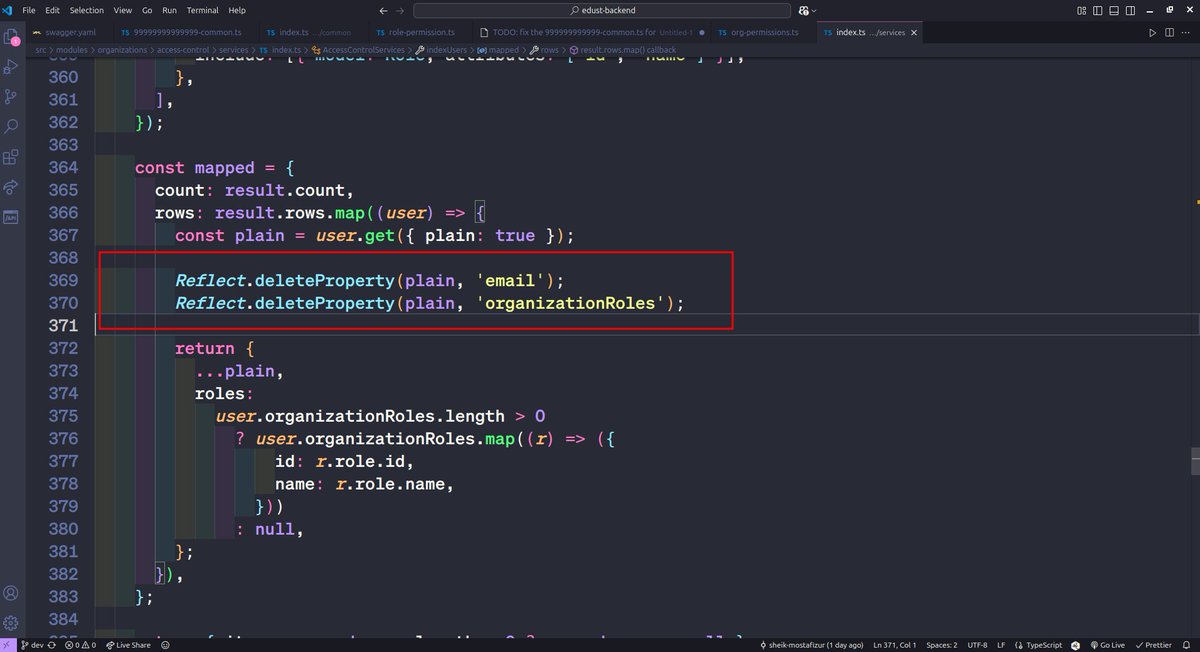Click the dev git branch indicator
Screen dimensions: 1200x652
(x=34, y=645)
